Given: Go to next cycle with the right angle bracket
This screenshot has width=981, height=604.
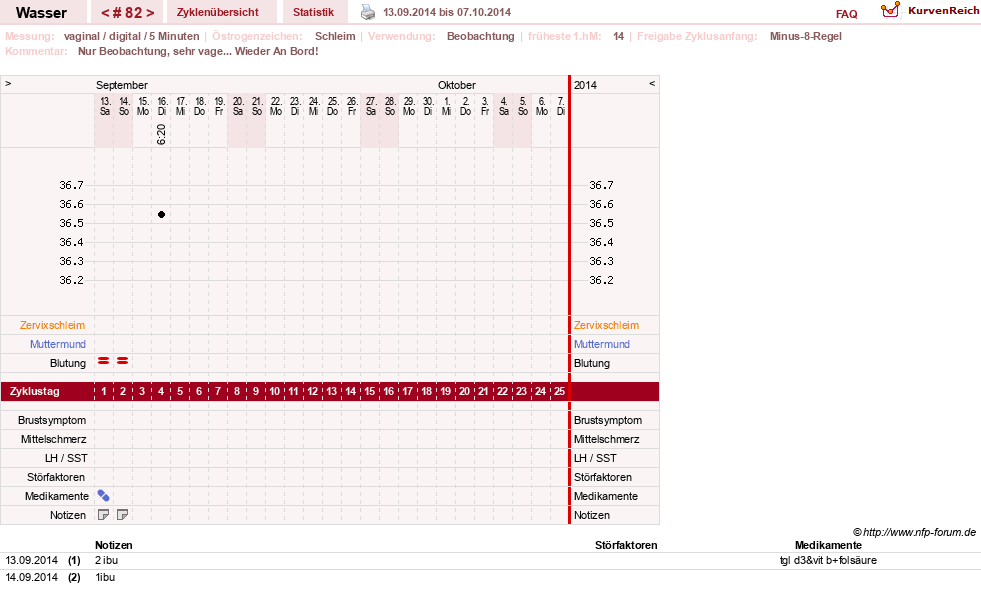Looking at the screenshot, I should [150, 13].
